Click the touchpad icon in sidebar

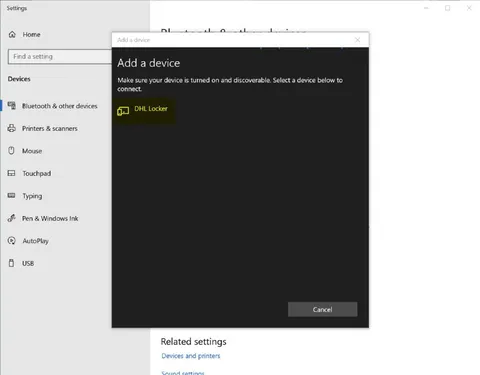click(x=11, y=173)
